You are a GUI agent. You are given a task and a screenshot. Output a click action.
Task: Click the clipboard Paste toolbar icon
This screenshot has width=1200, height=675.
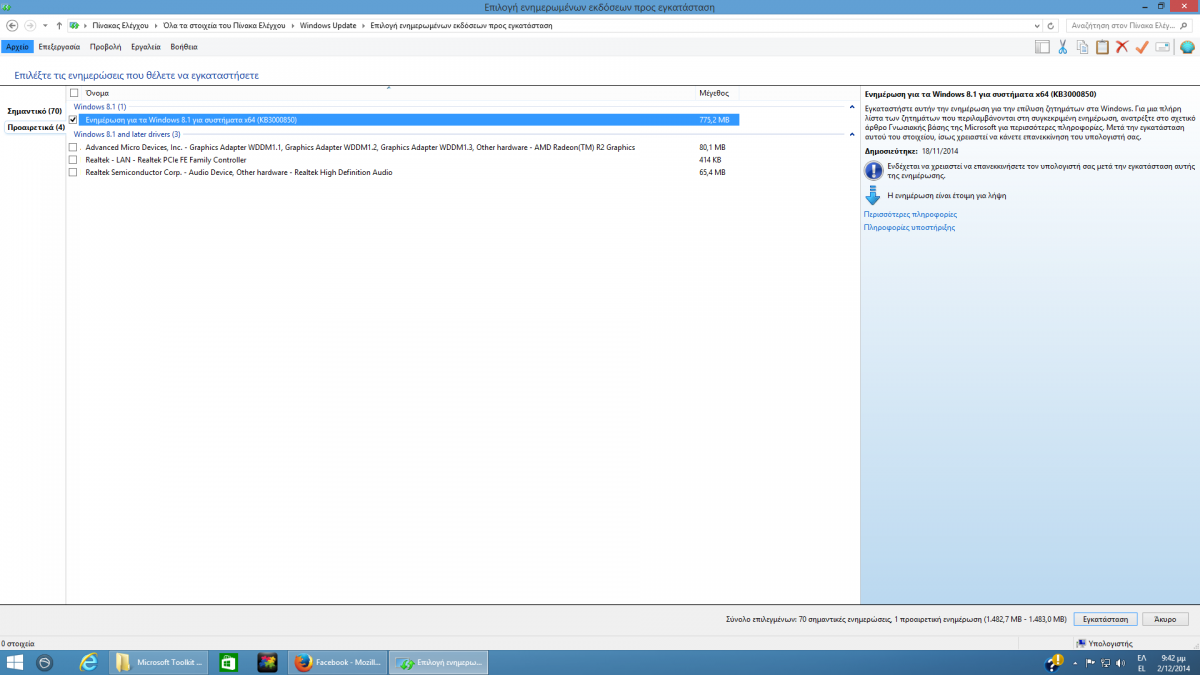point(1102,47)
